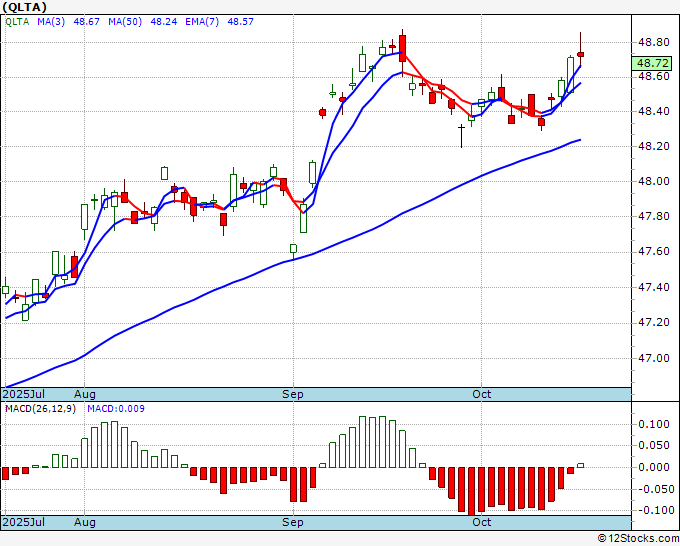The image size is (680, 546).
Task: Click the 48.67 MA(3) value text
Action: click(x=86, y=22)
